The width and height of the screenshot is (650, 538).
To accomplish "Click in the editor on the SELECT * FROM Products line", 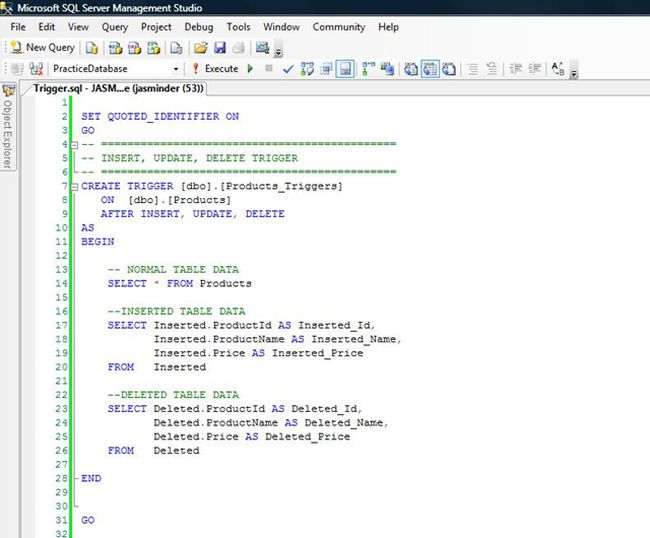I will point(180,283).
